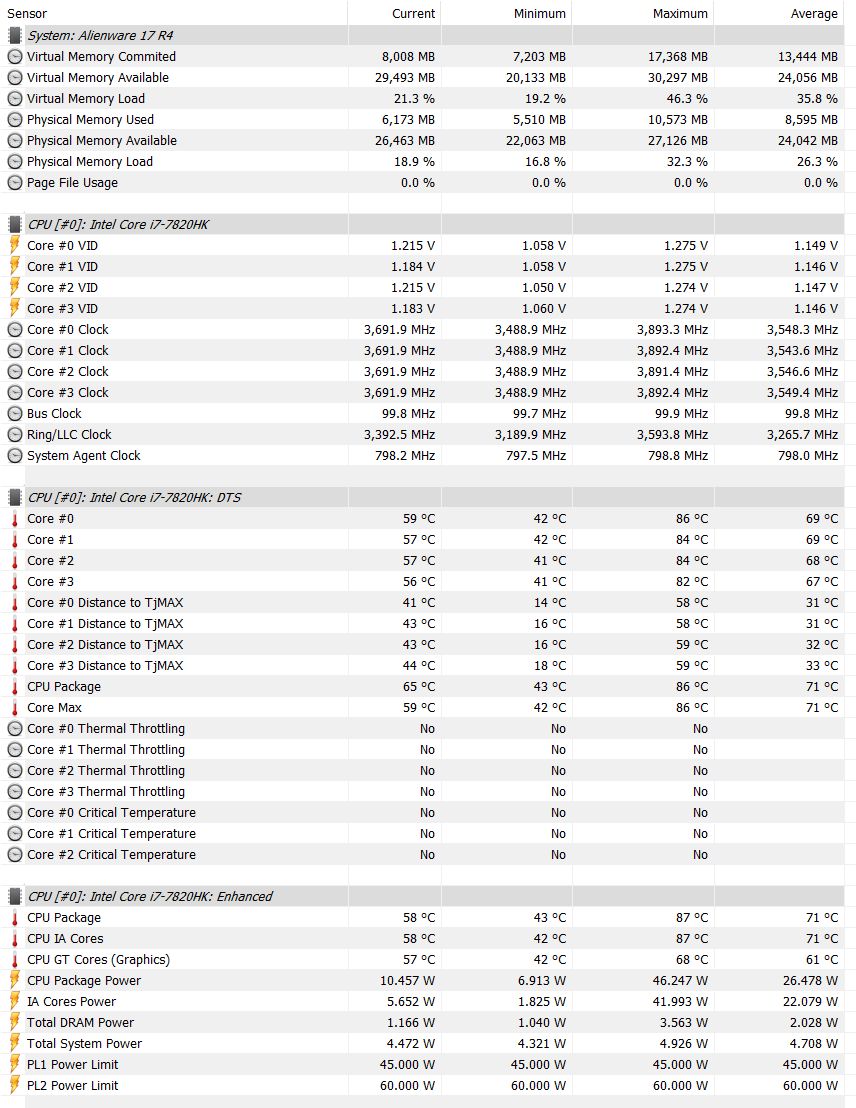Click the icon beside Core #3 Thermal Throttling
Viewport: 856px width, 1108px height.
coord(14,792)
